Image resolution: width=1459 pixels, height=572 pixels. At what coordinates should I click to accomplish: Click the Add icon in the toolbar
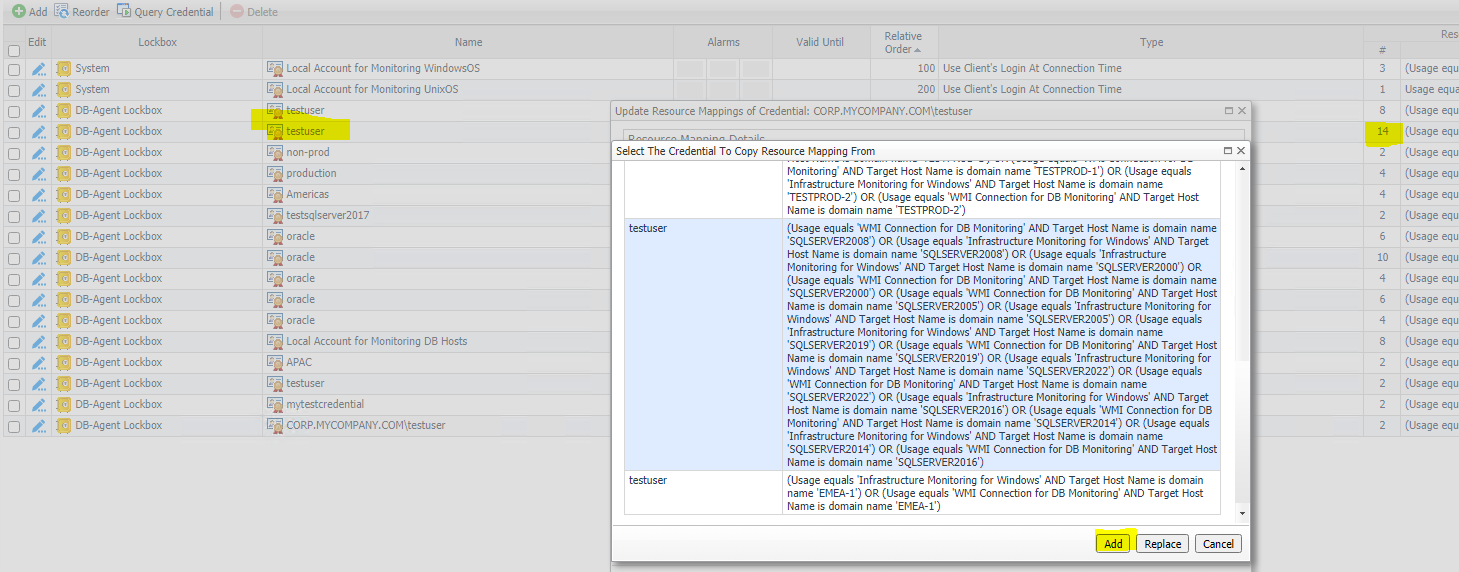(19, 12)
